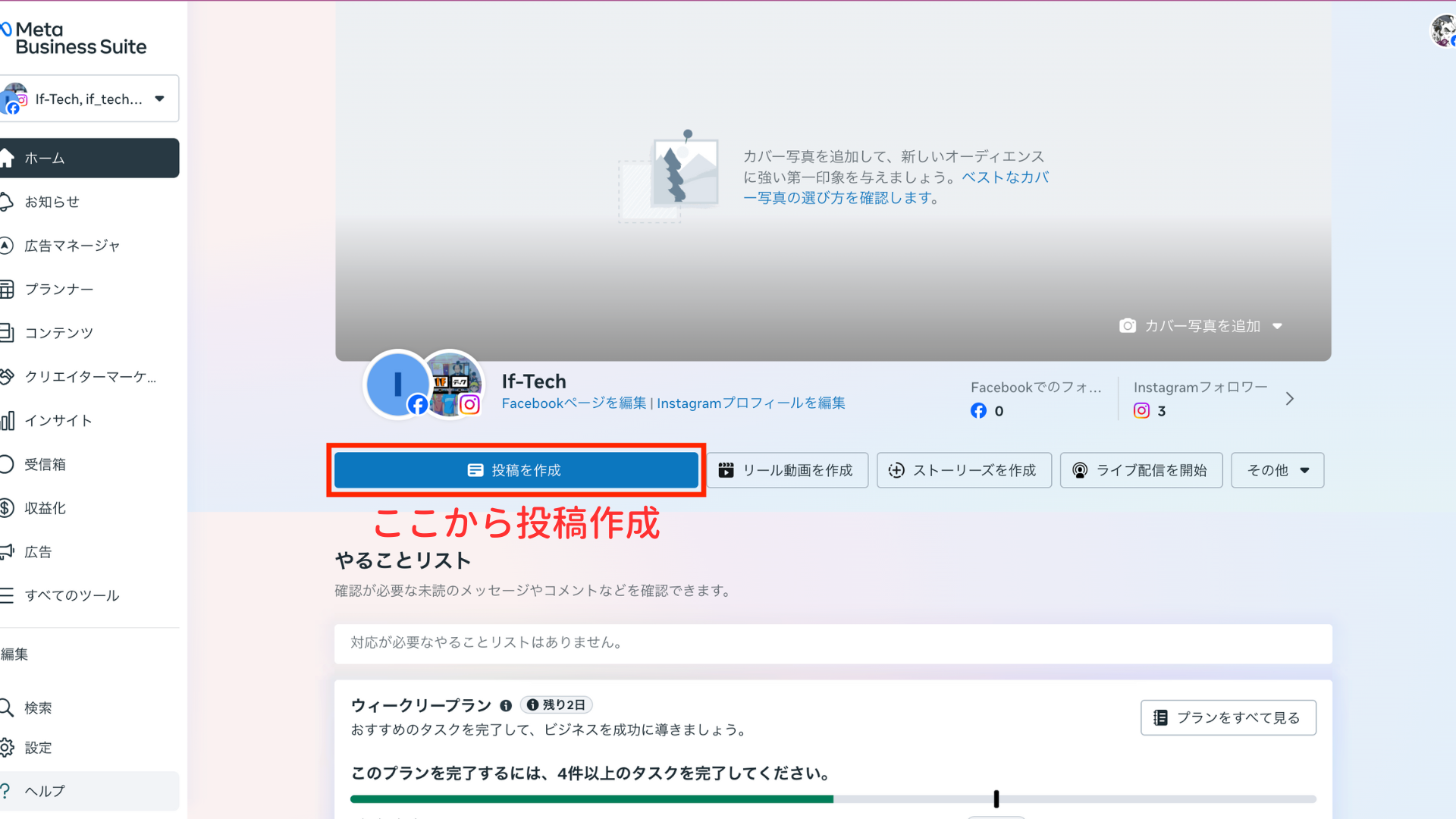Open the Facebookページを編集 link
Image resolution: width=1456 pixels, height=819 pixels.
573,403
